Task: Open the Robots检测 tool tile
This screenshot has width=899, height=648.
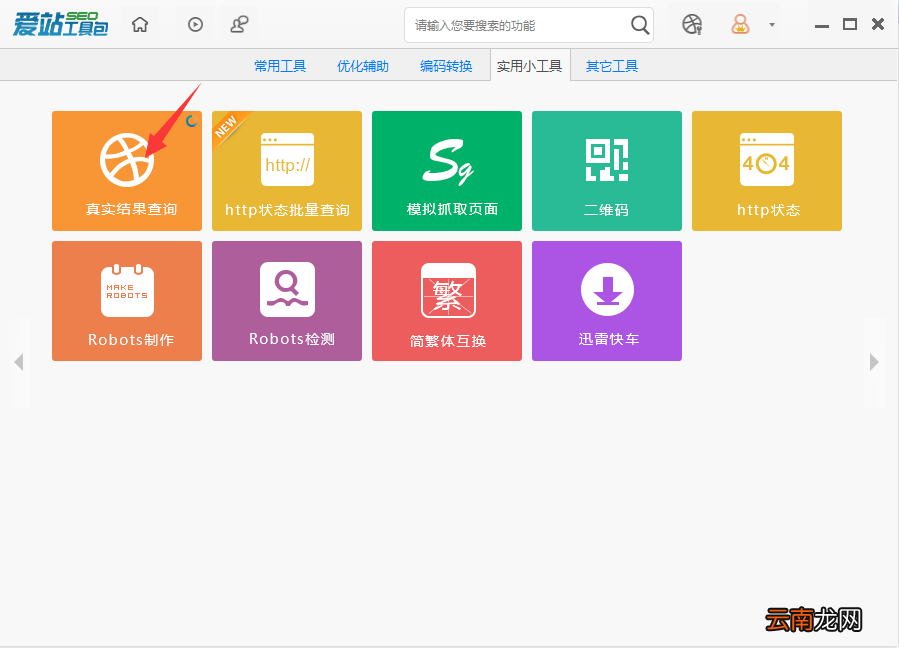Action: point(287,301)
